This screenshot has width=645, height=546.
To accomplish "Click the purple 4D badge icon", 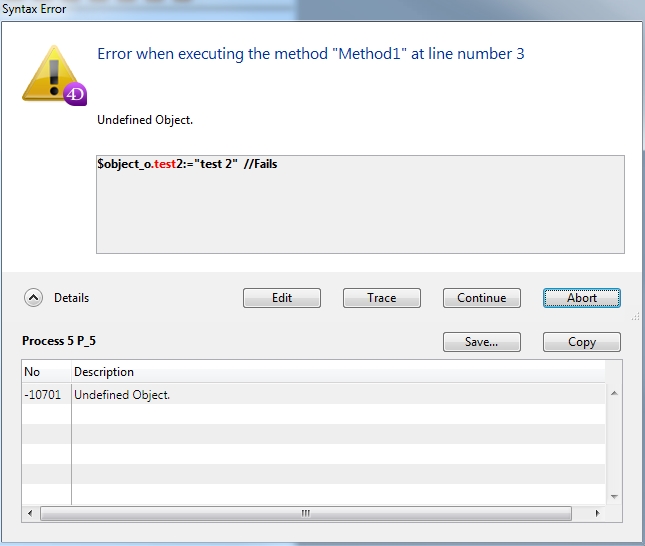I will point(76,95).
